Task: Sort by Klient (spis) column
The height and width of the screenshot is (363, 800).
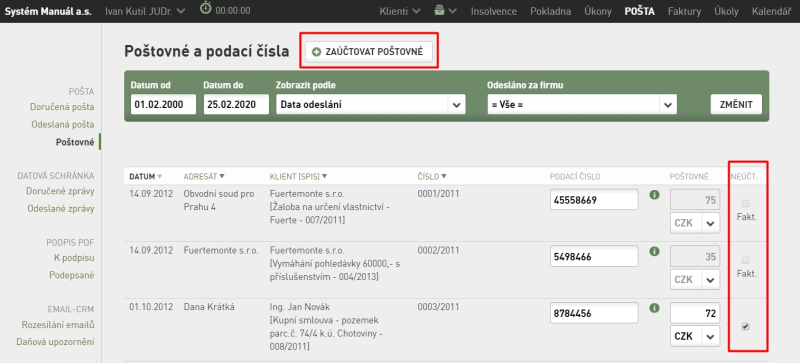Action: pos(298,176)
